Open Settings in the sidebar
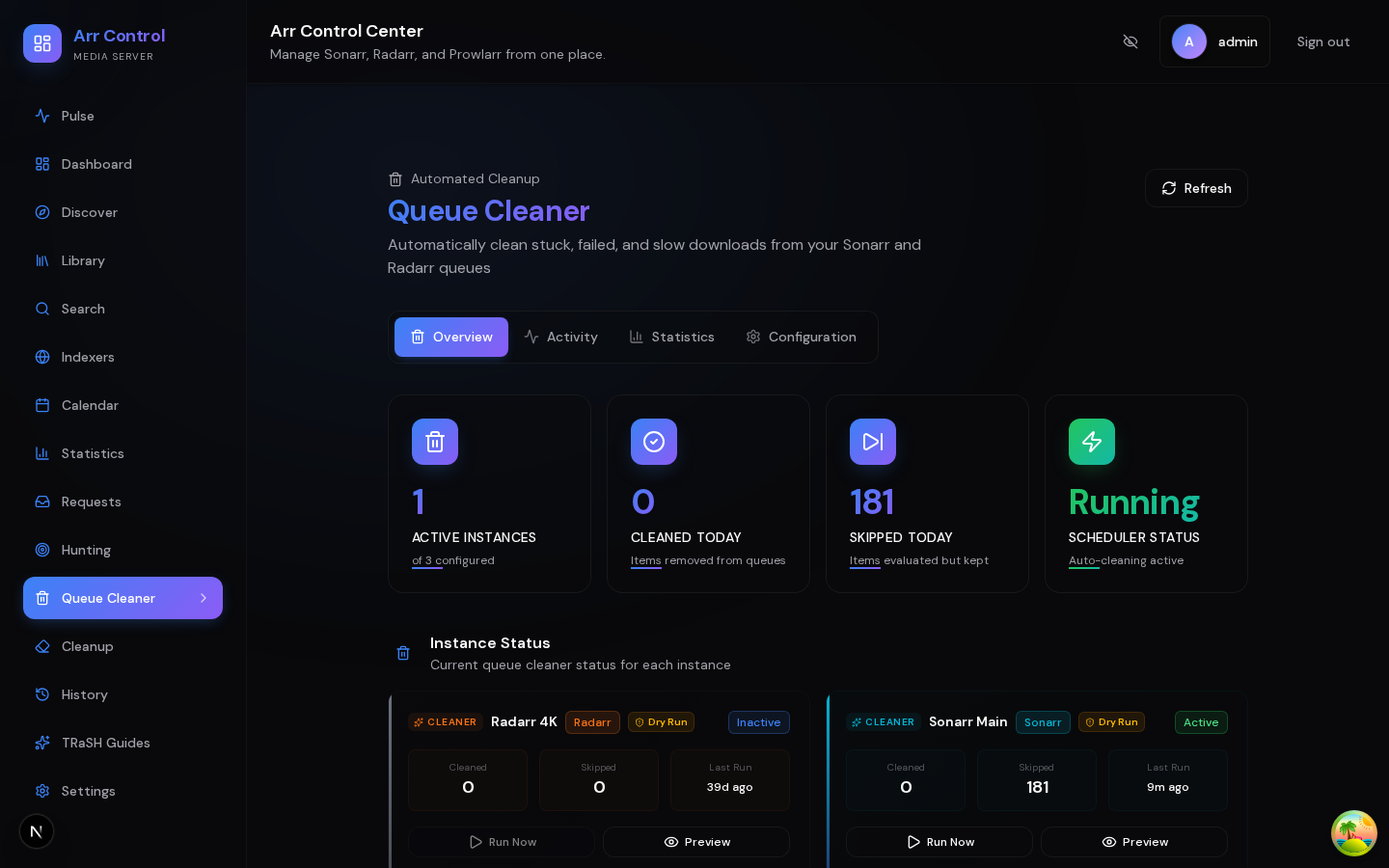1389x868 pixels. click(x=123, y=791)
